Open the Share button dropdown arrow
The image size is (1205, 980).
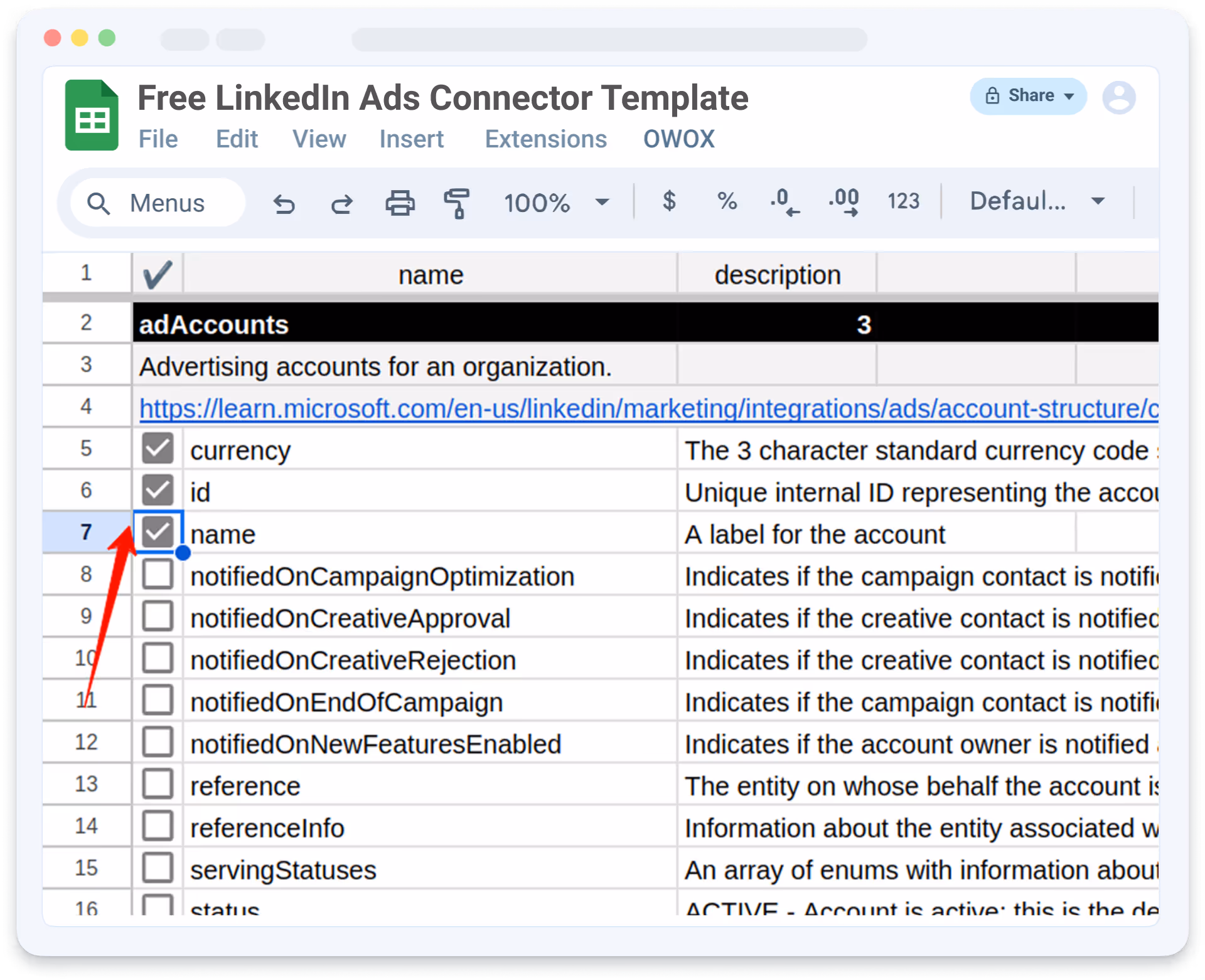coord(1069,97)
